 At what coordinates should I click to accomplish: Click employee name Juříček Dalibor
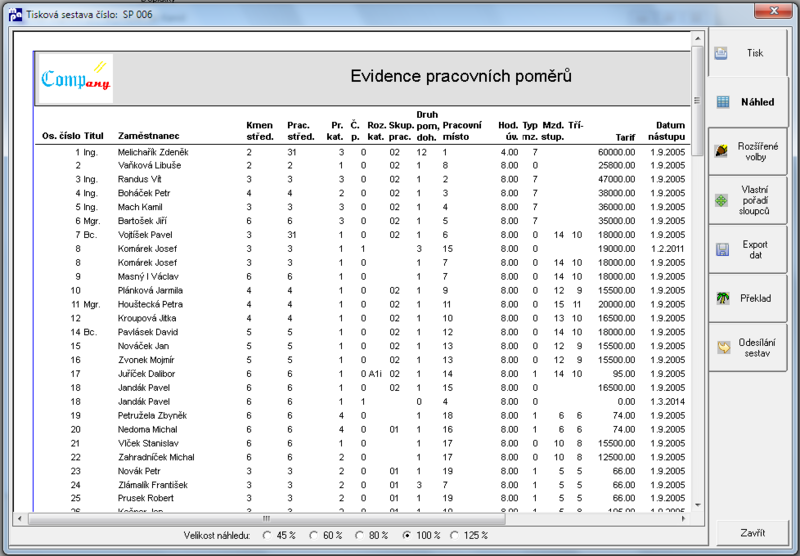click(146, 373)
